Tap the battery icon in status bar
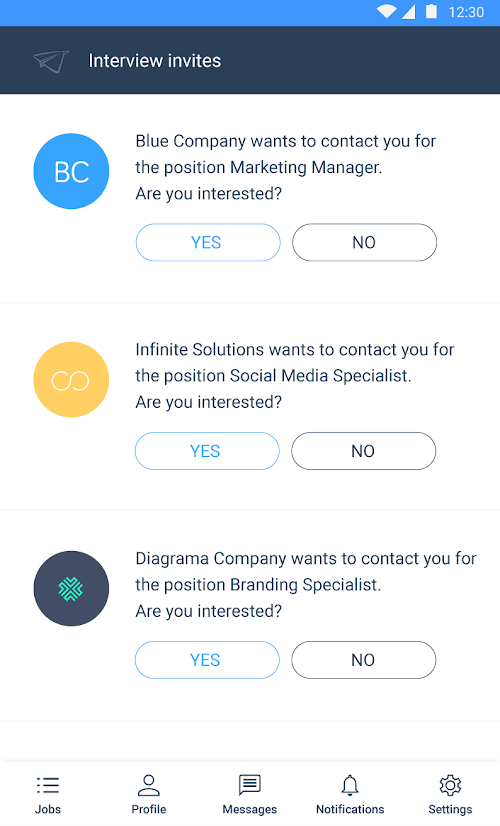Viewport: 500px width, 826px height. point(431,12)
